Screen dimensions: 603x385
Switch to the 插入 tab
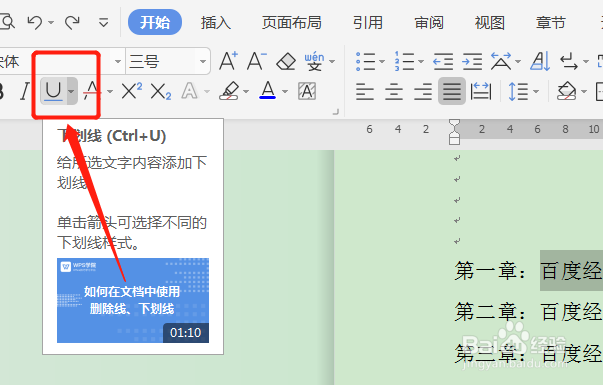[x=216, y=23]
